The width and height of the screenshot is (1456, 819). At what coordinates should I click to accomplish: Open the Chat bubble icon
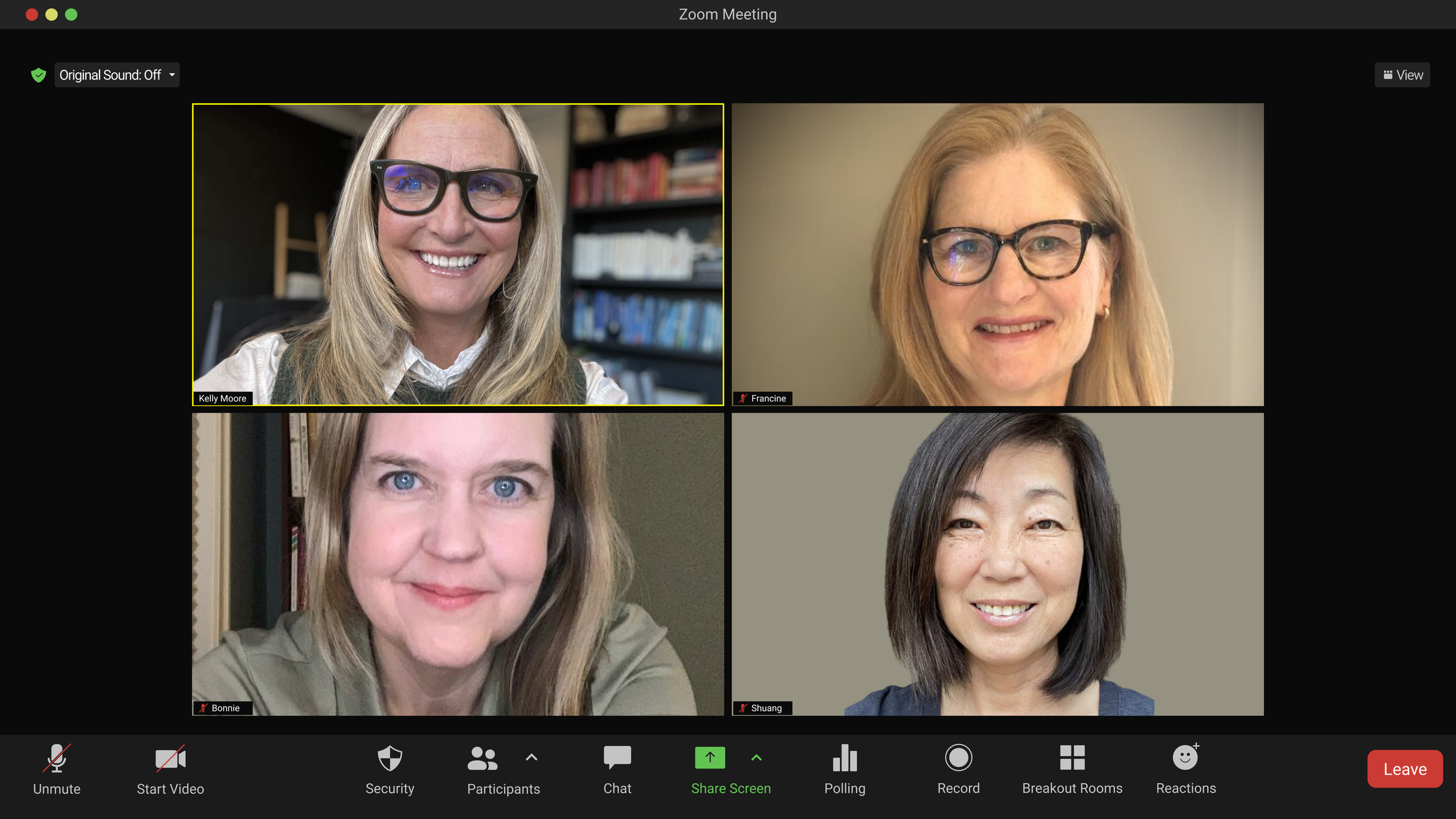point(617,757)
